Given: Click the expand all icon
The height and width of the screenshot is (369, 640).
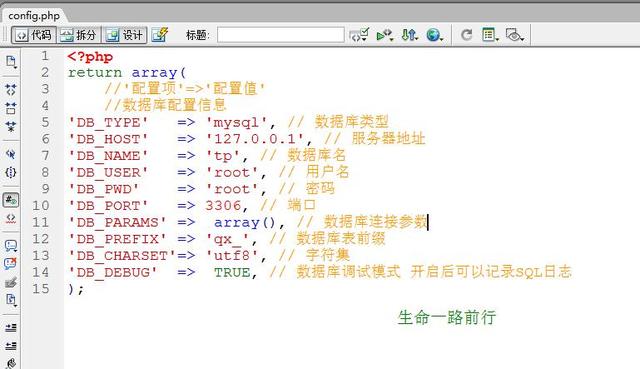Looking at the screenshot, I should pyautogui.click(x=11, y=127).
